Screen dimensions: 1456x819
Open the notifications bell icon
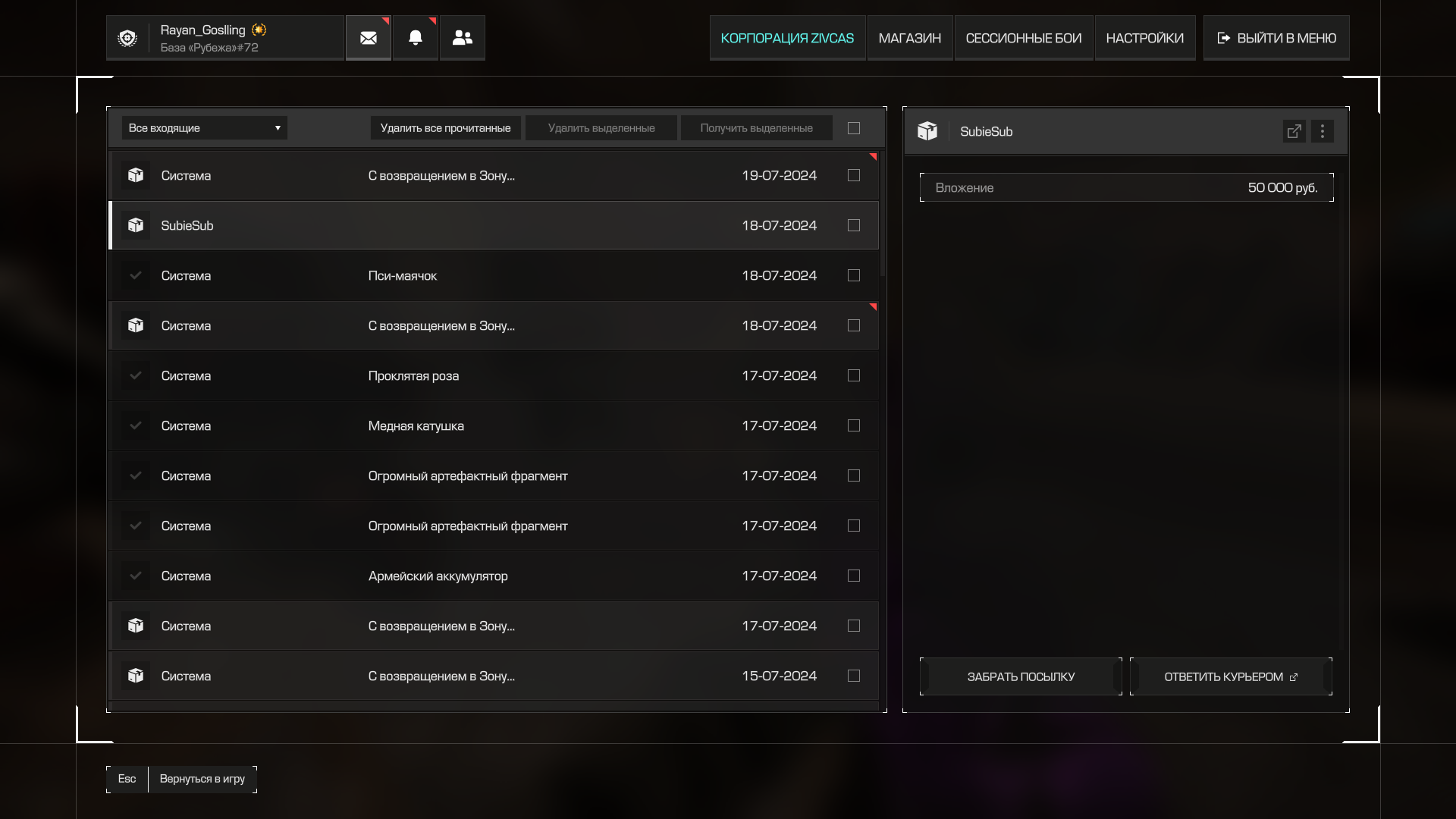pos(416,38)
